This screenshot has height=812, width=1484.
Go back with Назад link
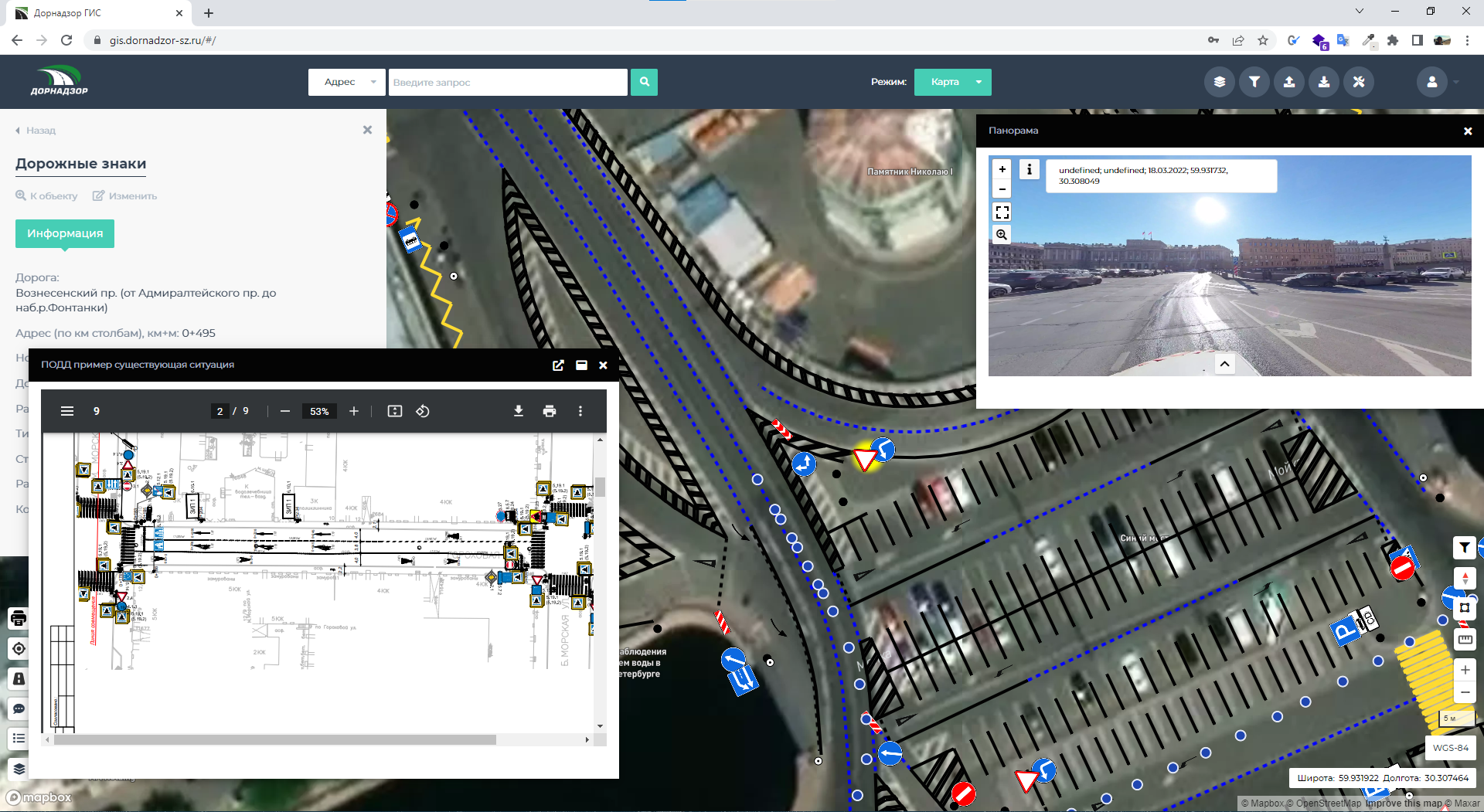point(36,131)
